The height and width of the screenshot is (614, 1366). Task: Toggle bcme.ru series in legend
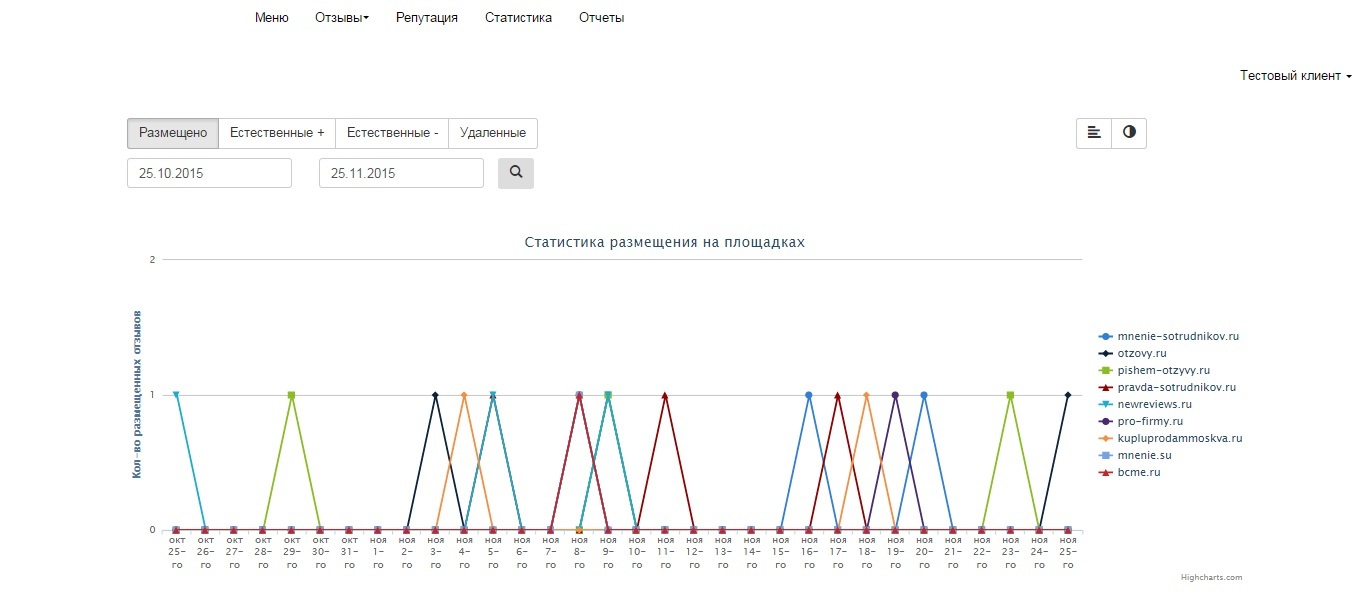point(1129,473)
